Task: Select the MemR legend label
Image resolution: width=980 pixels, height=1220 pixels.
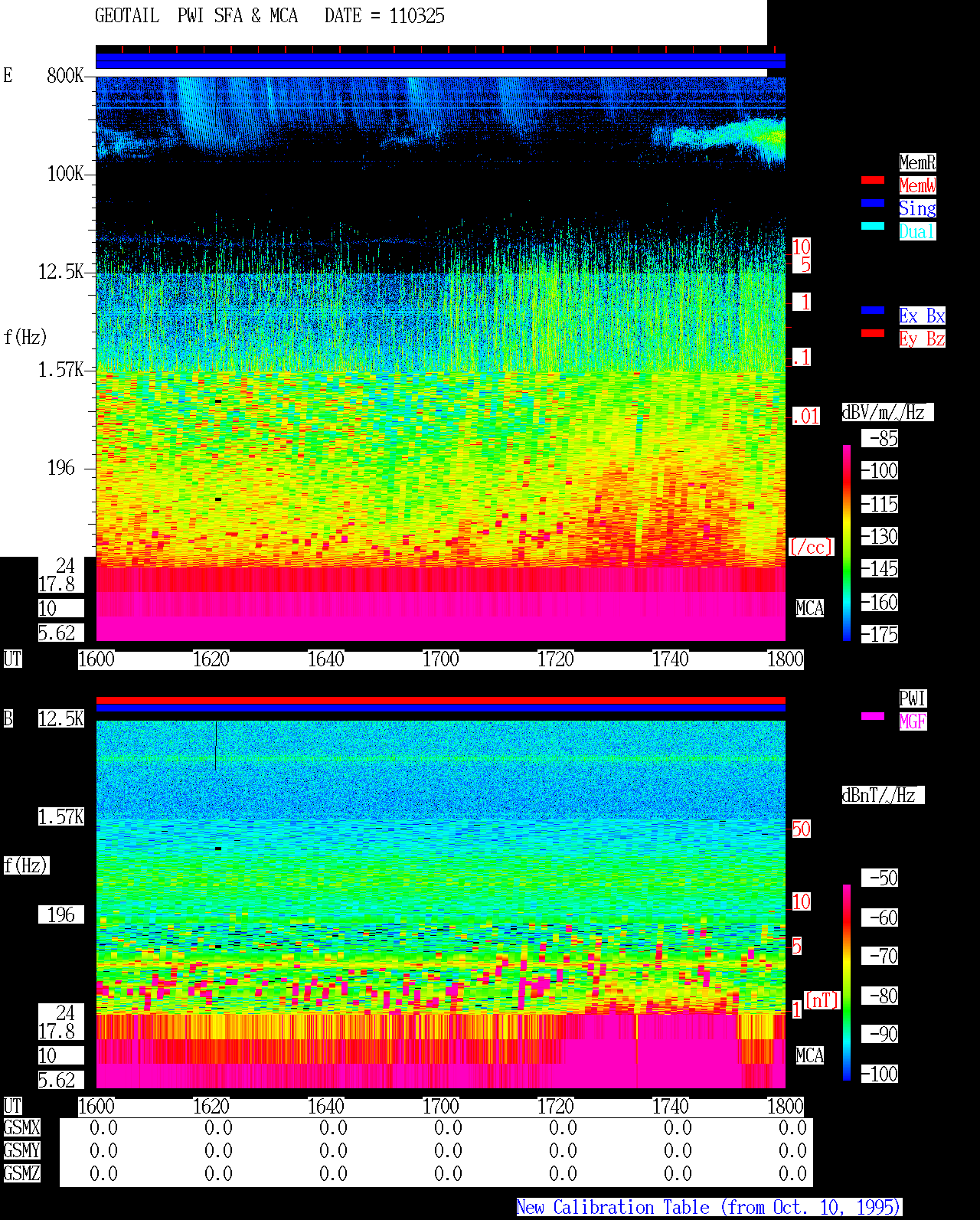Action: tap(917, 162)
